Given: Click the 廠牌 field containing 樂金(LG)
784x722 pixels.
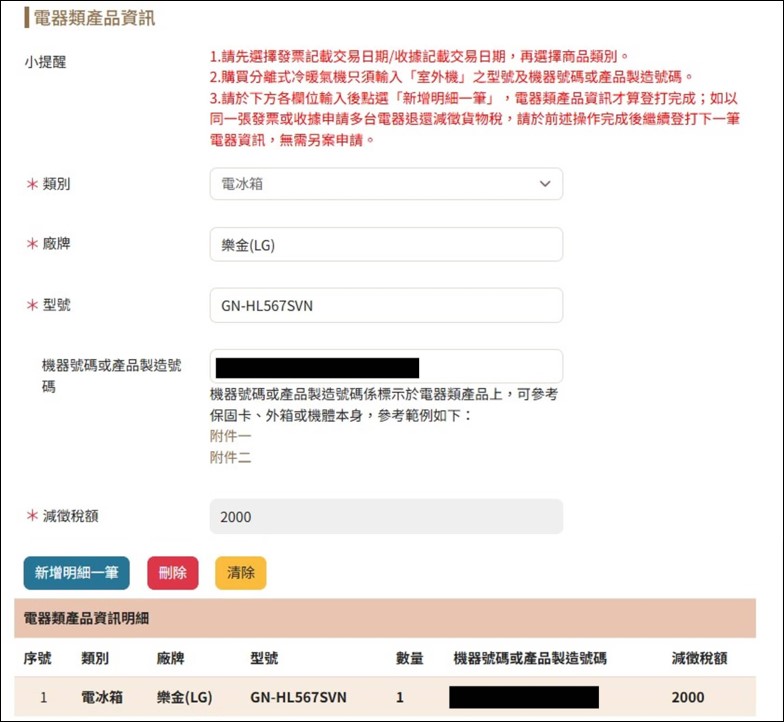Looking at the screenshot, I should 385,244.
